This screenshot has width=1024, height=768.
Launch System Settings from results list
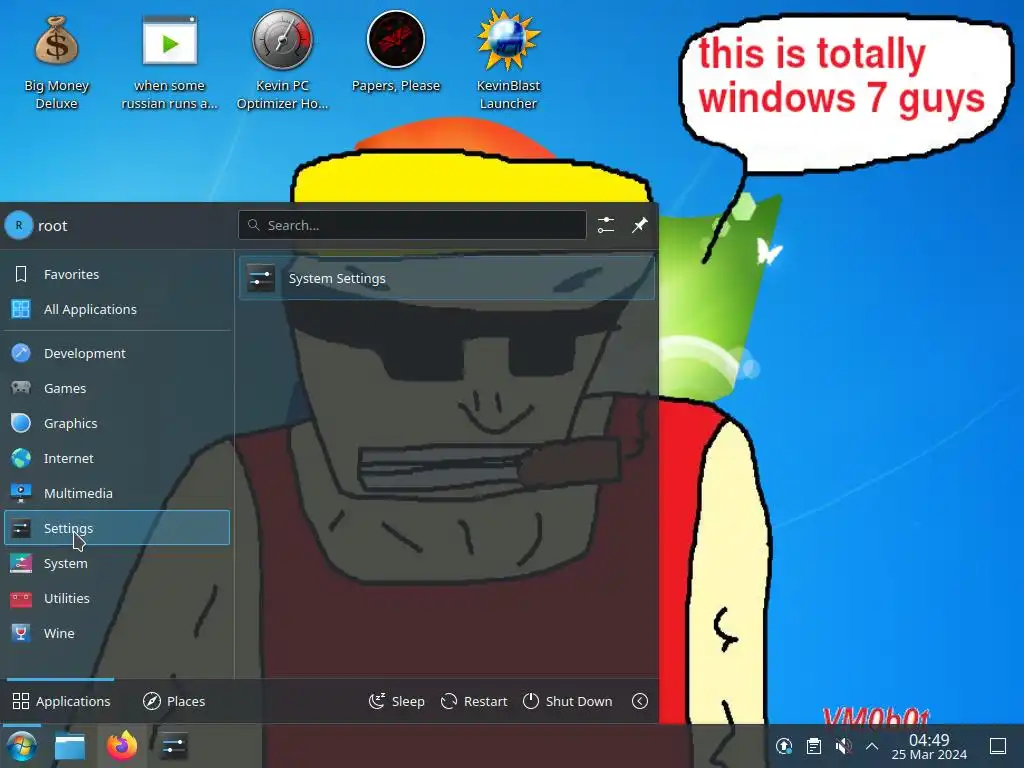[447, 278]
